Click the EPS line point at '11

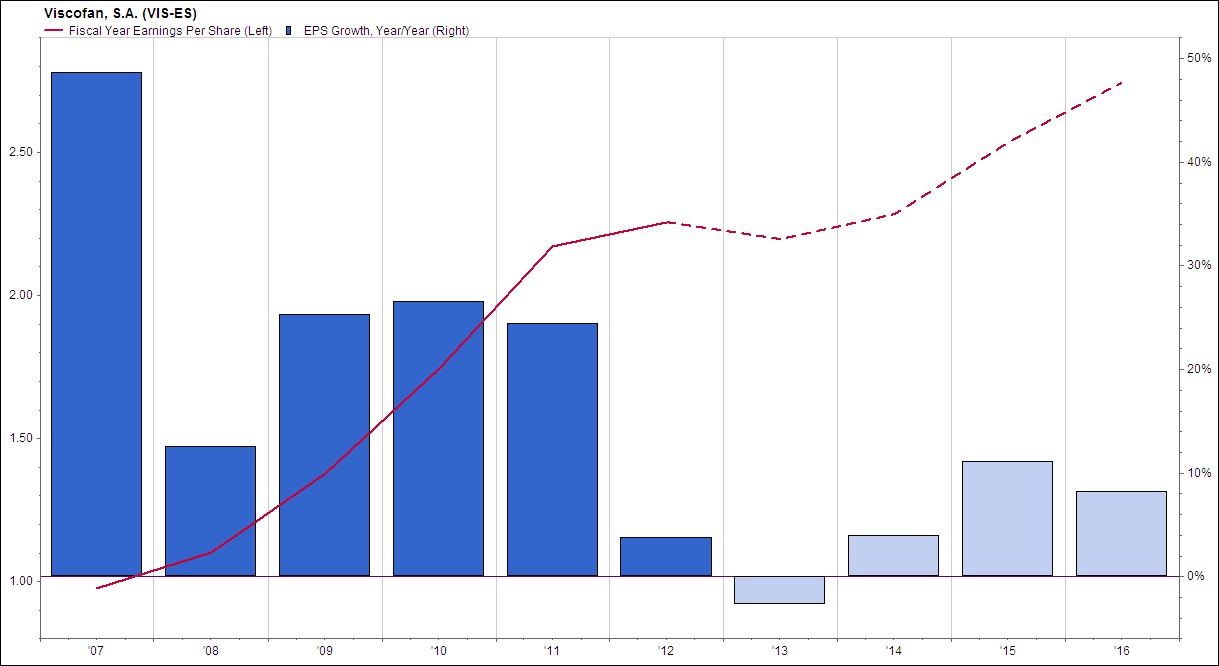pyautogui.click(x=552, y=246)
